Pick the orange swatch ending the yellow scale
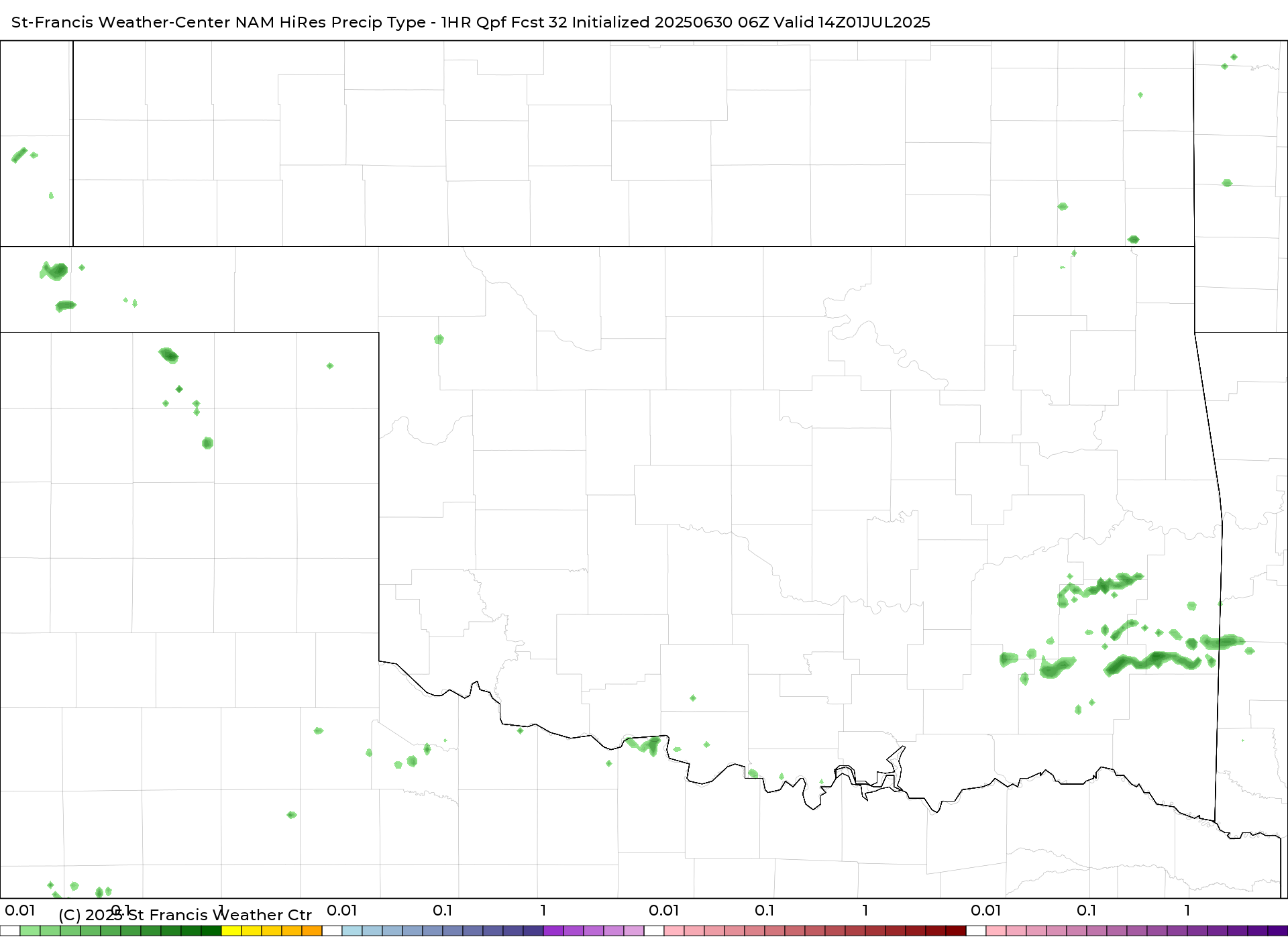This screenshot has height=939, width=1288. (x=312, y=931)
